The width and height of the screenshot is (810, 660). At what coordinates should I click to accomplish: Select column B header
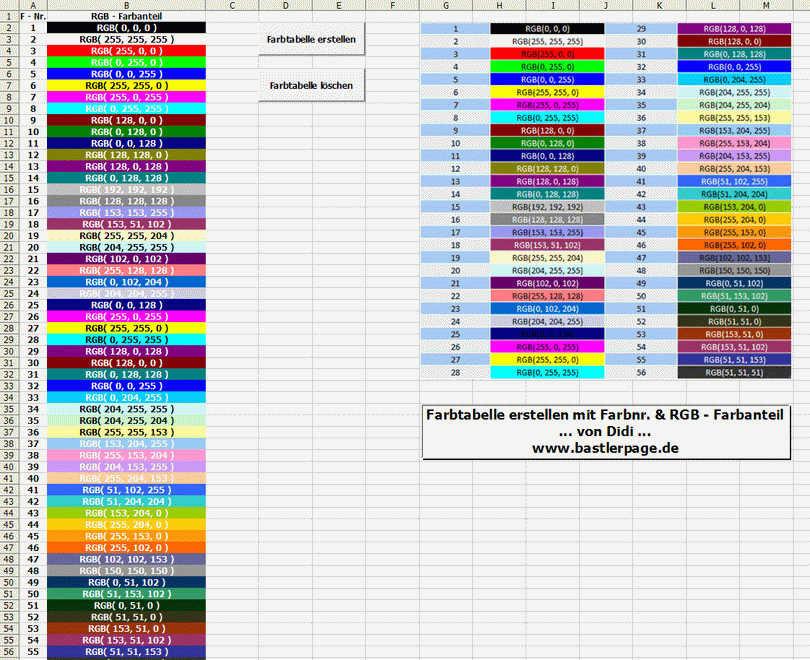click(127, 5)
